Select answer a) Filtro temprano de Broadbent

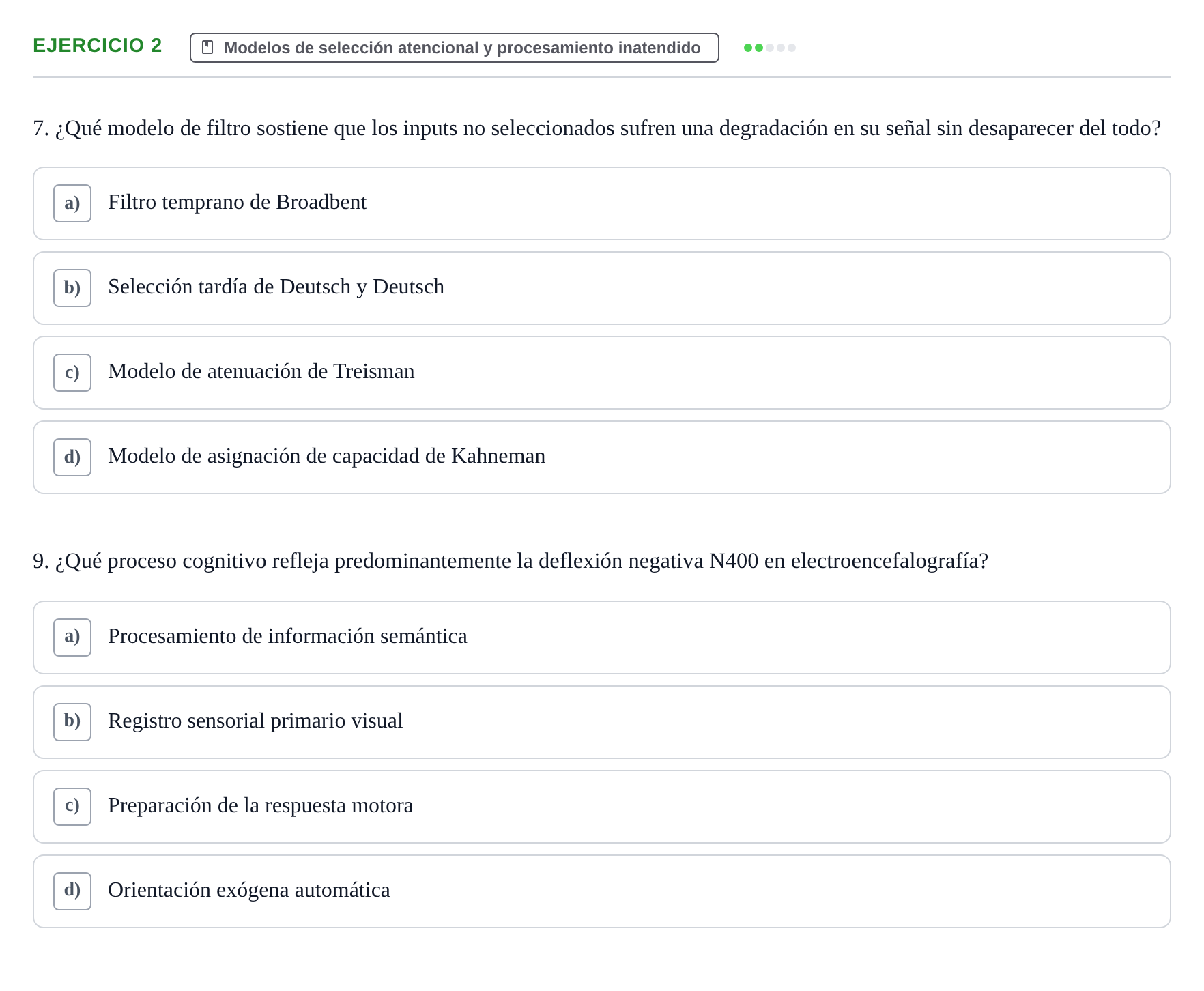point(602,203)
